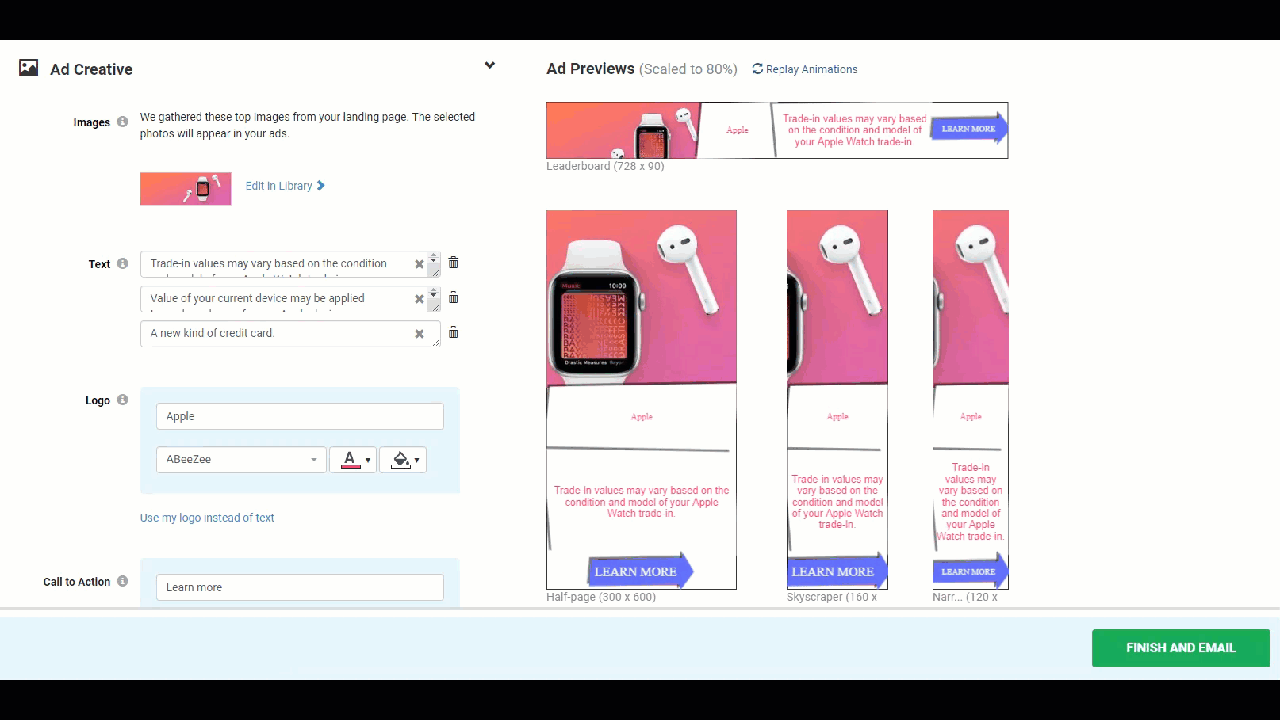Click the Half-page ad preview
This screenshot has height=720, width=1280.
[x=641, y=400]
